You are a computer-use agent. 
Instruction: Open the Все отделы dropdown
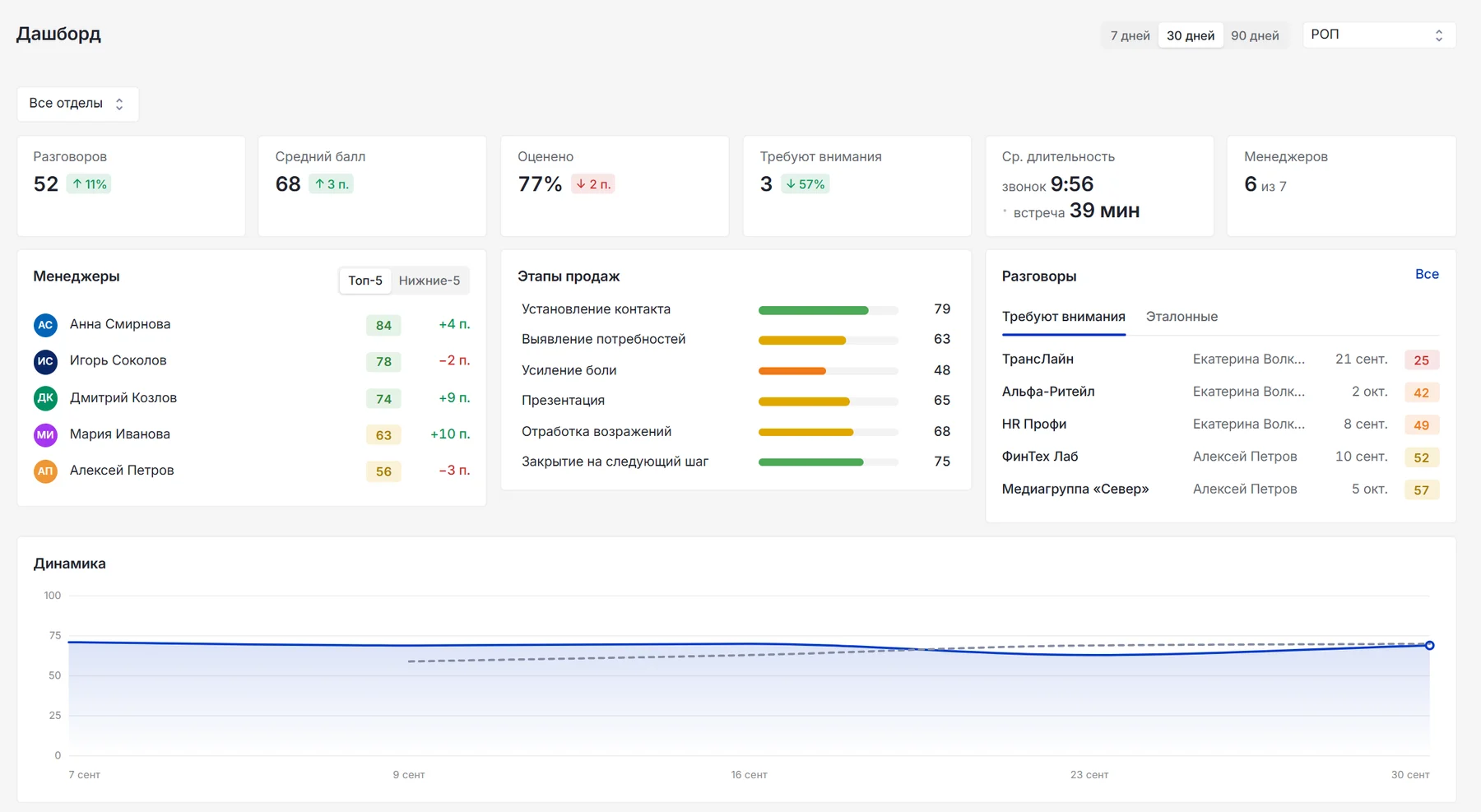77,104
